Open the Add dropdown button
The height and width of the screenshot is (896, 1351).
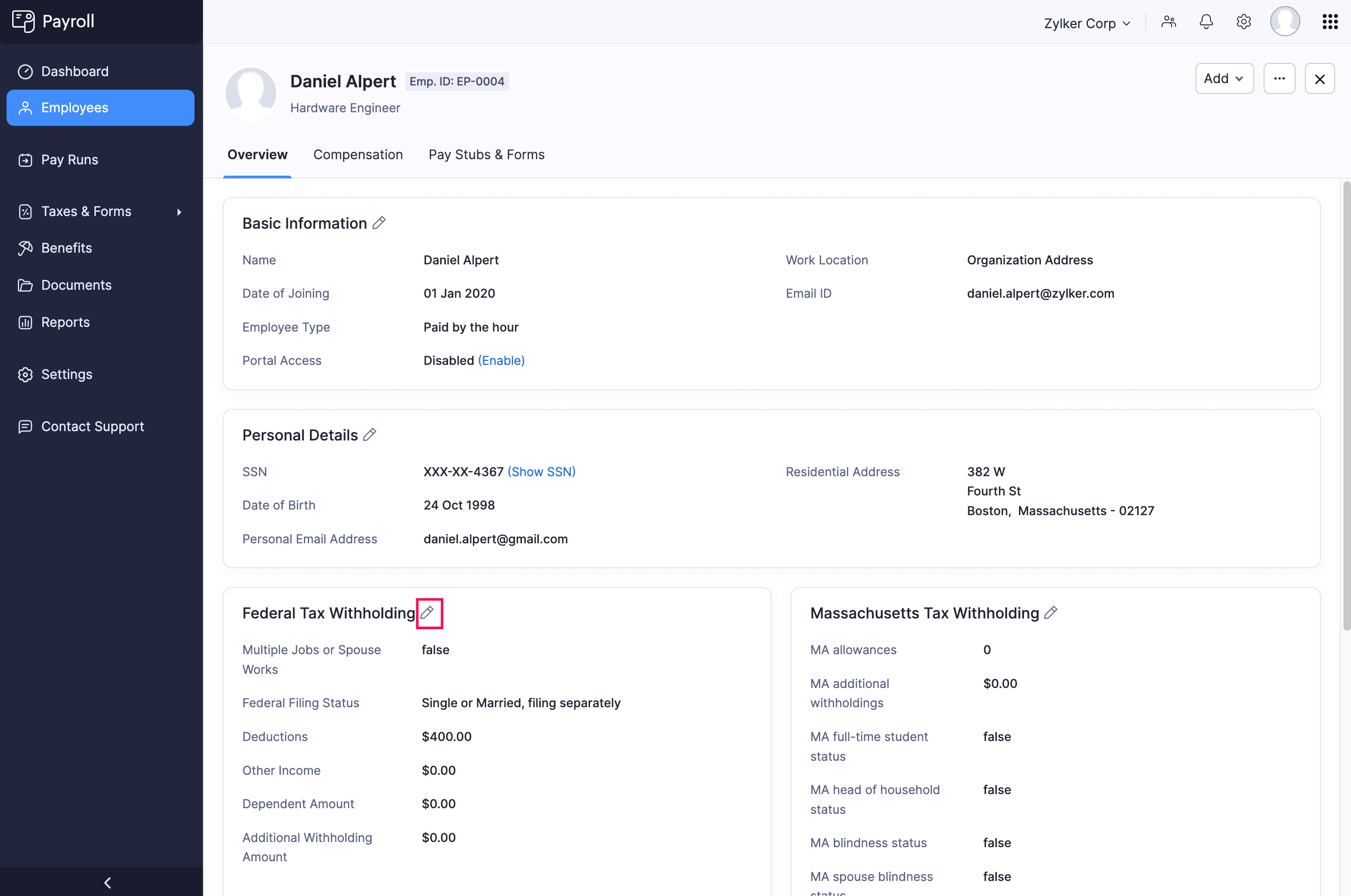pos(1224,78)
